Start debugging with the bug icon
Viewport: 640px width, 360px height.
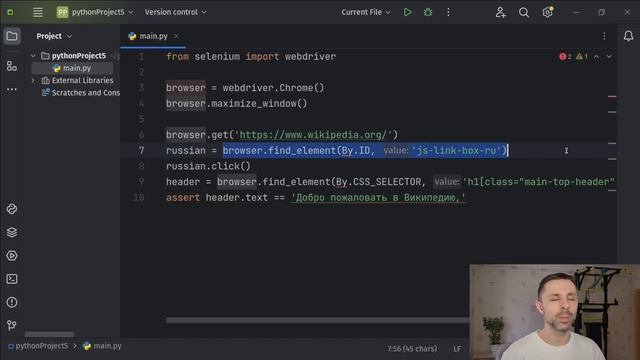coord(428,12)
